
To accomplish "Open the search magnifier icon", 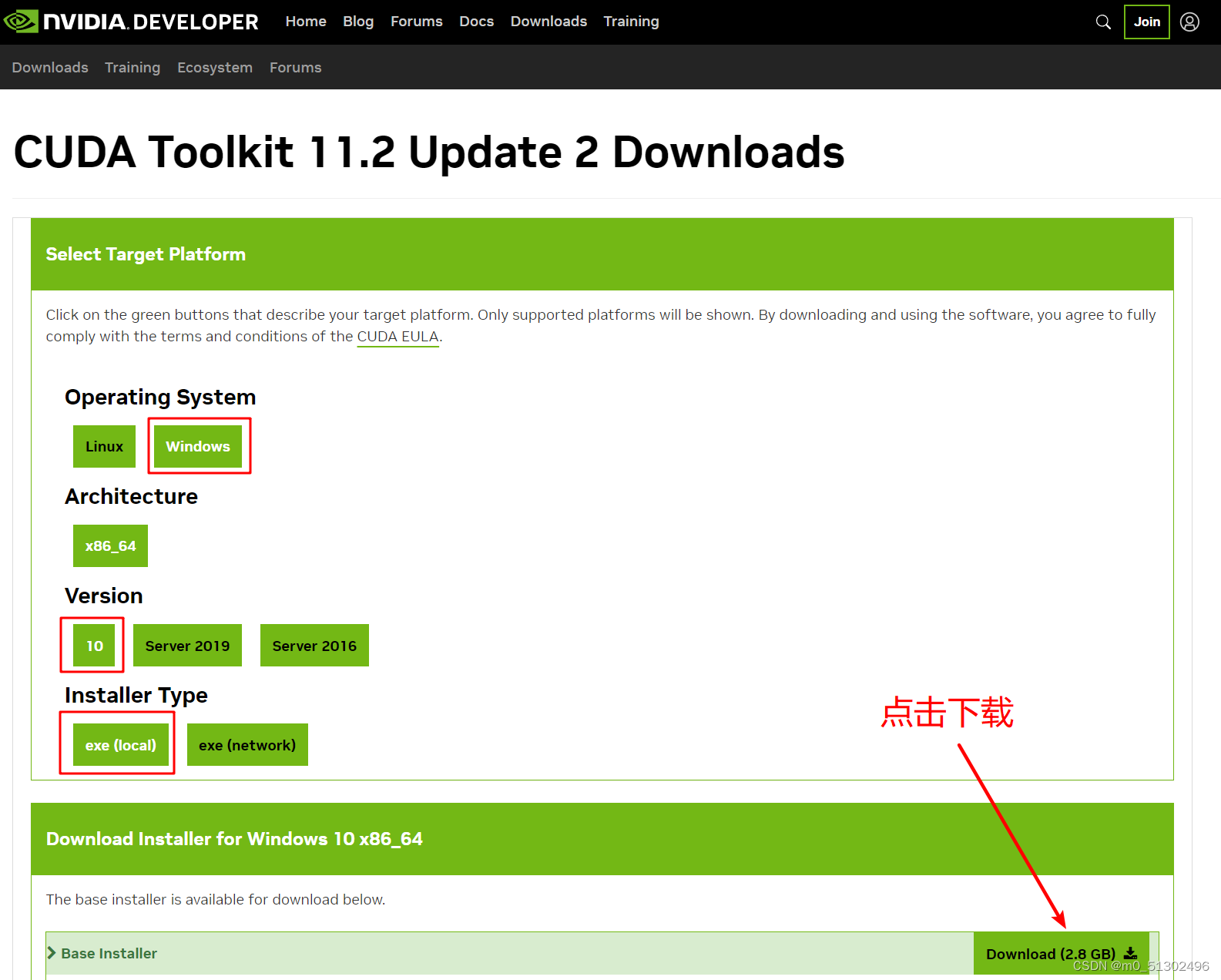I will pos(1103,22).
